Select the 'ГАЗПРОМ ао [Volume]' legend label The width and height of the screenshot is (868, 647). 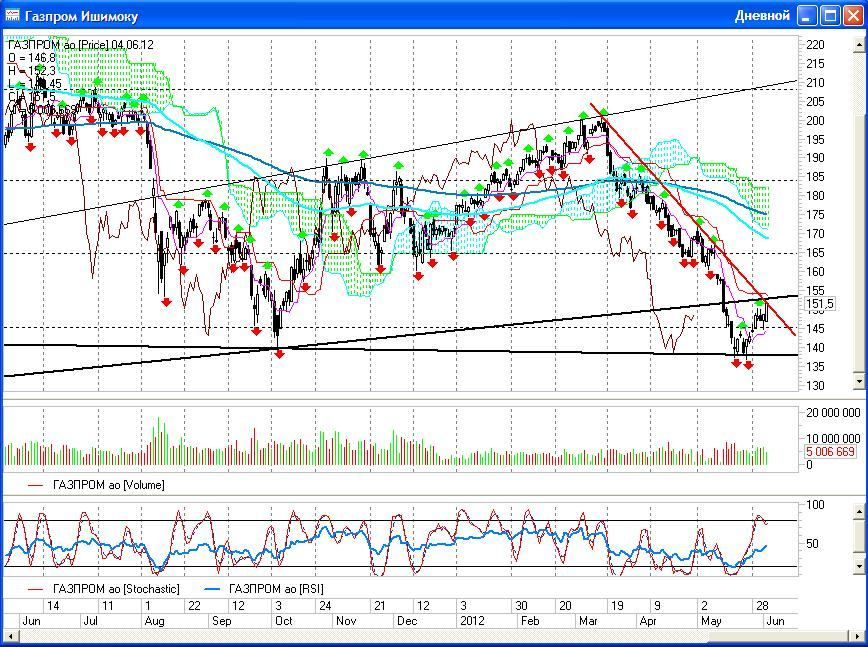pyautogui.click(x=108, y=485)
